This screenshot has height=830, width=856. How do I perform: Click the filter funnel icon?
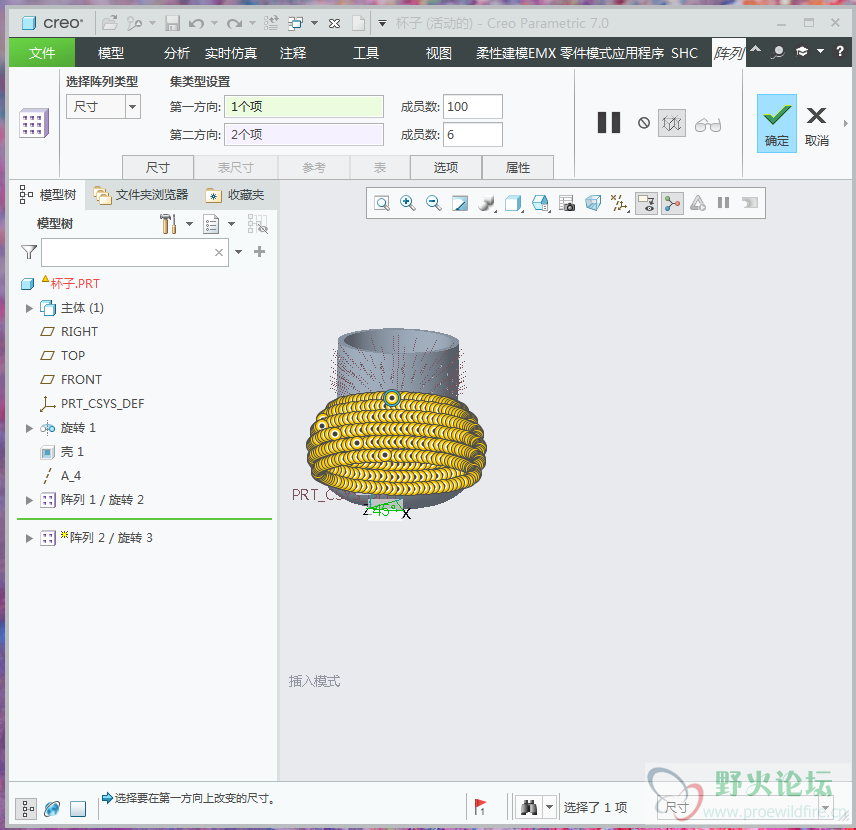[x=28, y=252]
